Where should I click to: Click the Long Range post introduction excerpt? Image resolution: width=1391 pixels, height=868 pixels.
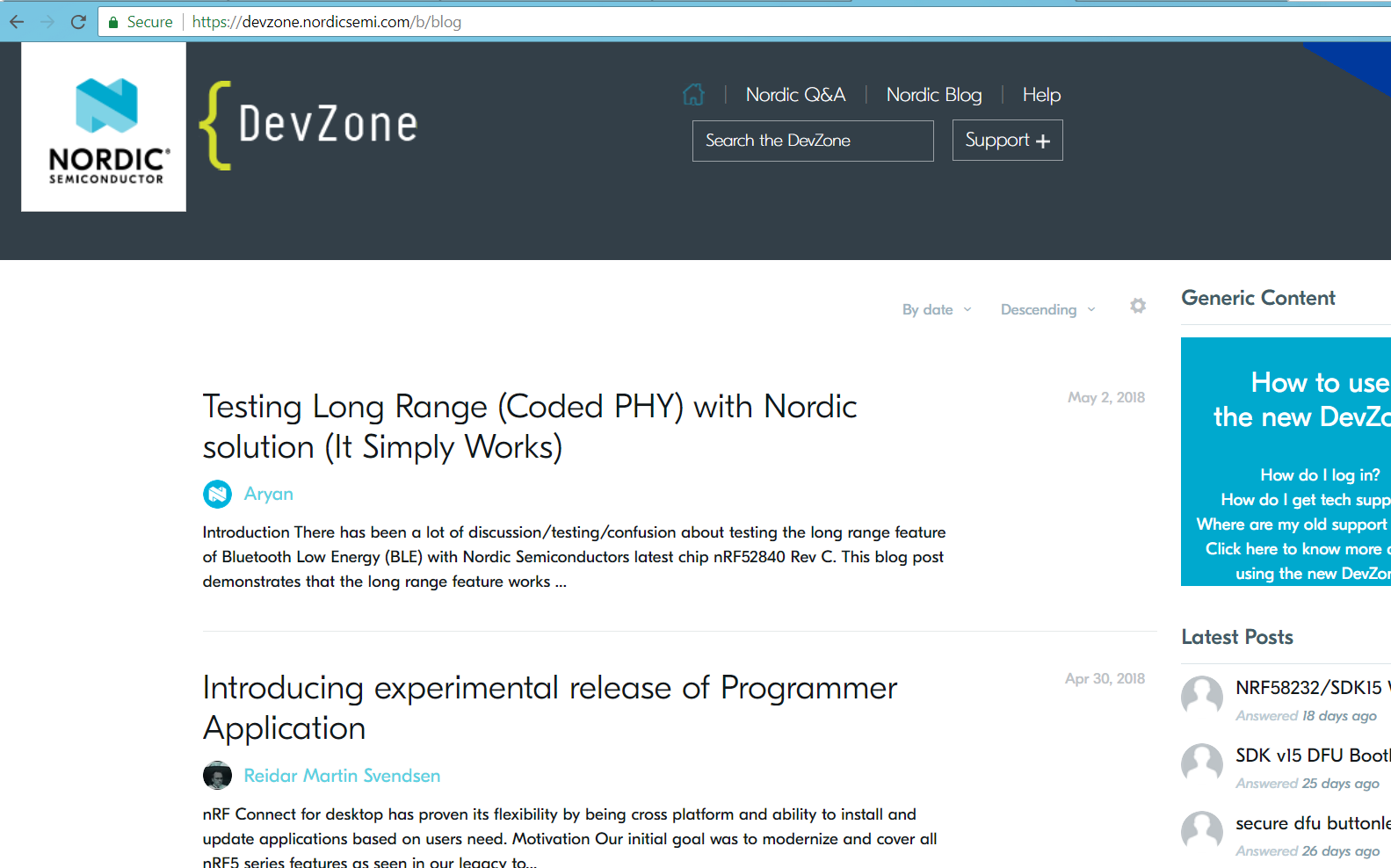coord(575,557)
